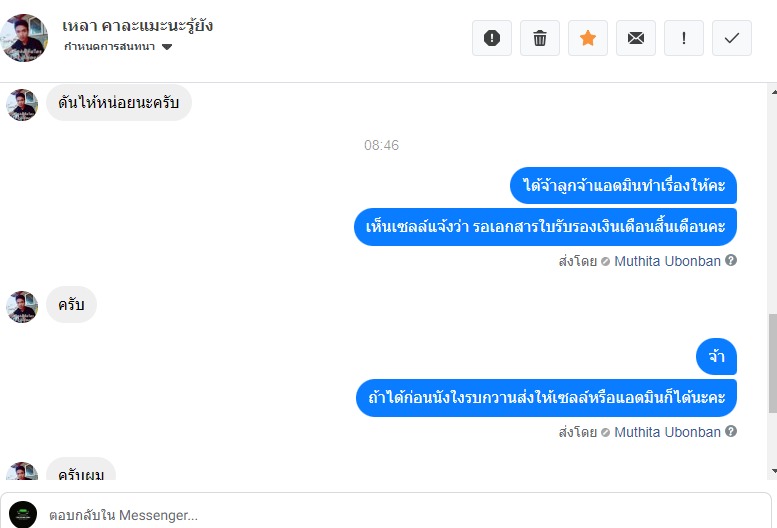This screenshot has width=777, height=528.
Task: Click the customer's header profile picture
Action: pyautogui.click(x=24, y=38)
